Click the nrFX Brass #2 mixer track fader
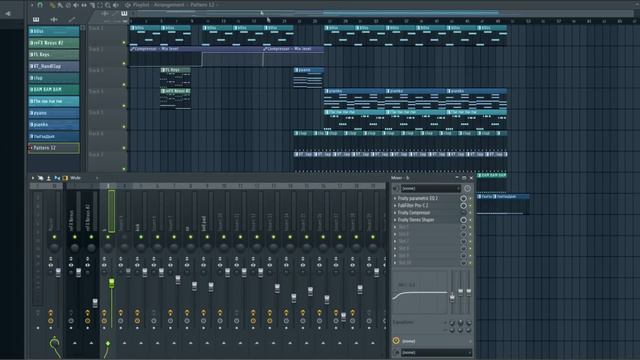The width and height of the screenshot is (640, 360). (x=95, y=302)
